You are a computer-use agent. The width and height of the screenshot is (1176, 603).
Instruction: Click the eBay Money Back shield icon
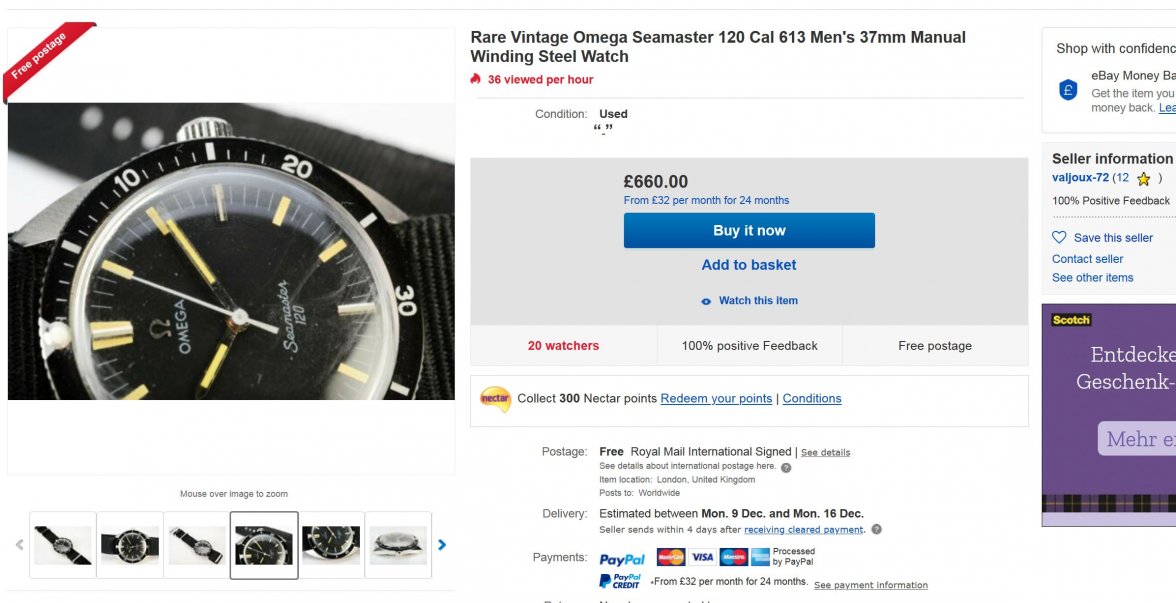point(1068,90)
